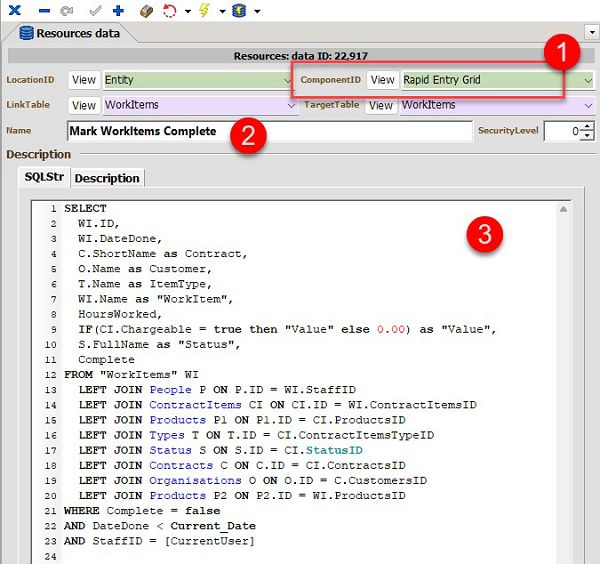
Task: Click the Name field Mark WorkItems Complete
Action: tap(270, 131)
